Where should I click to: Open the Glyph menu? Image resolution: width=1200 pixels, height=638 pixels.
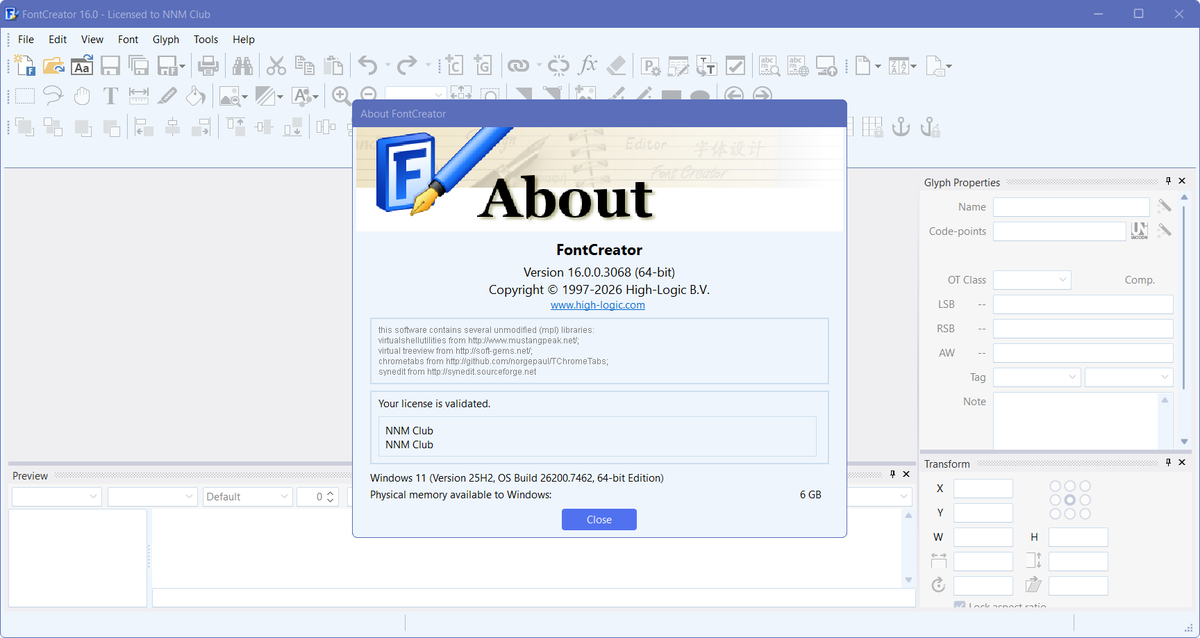coord(166,39)
